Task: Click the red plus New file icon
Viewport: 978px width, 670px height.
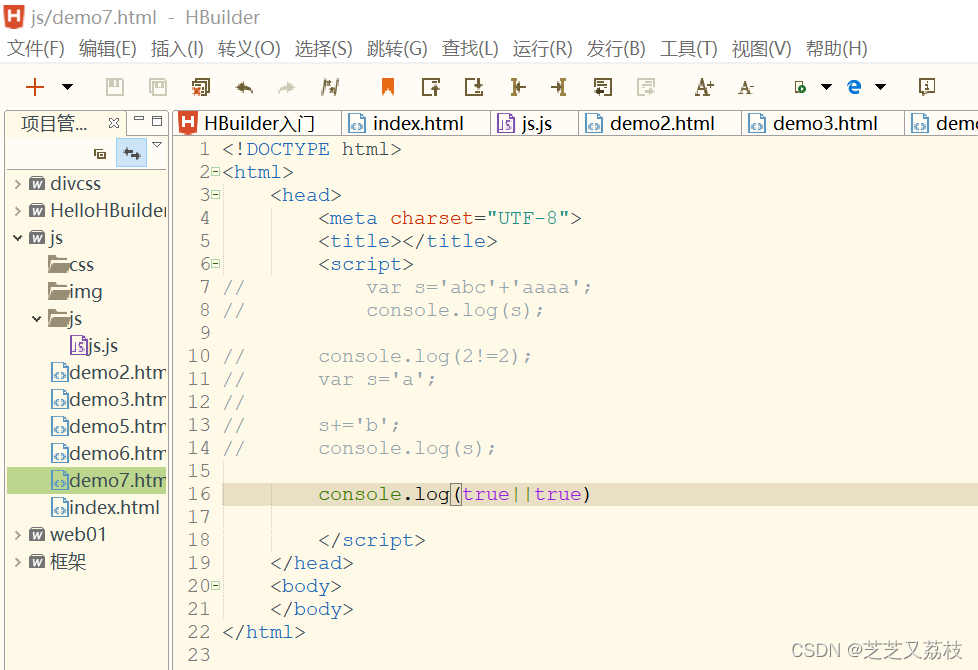Action: pyautogui.click(x=35, y=87)
